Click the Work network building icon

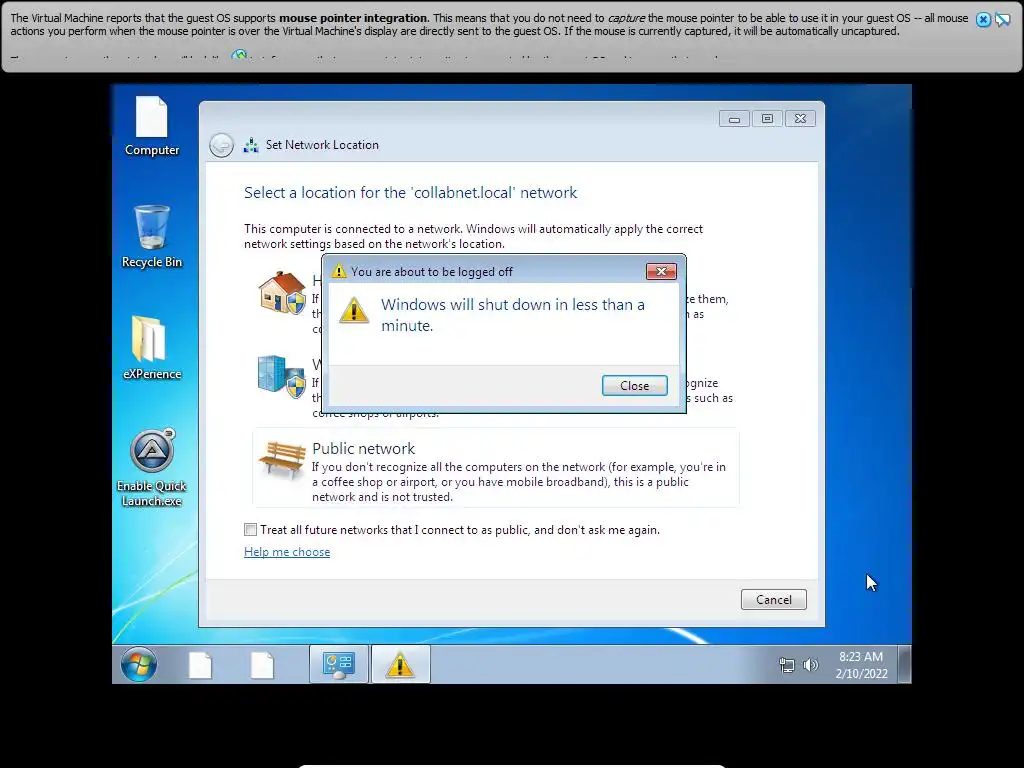tap(281, 376)
